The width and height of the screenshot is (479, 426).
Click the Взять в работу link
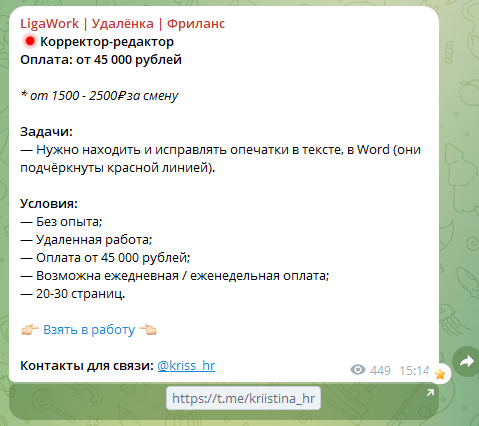[89, 330]
